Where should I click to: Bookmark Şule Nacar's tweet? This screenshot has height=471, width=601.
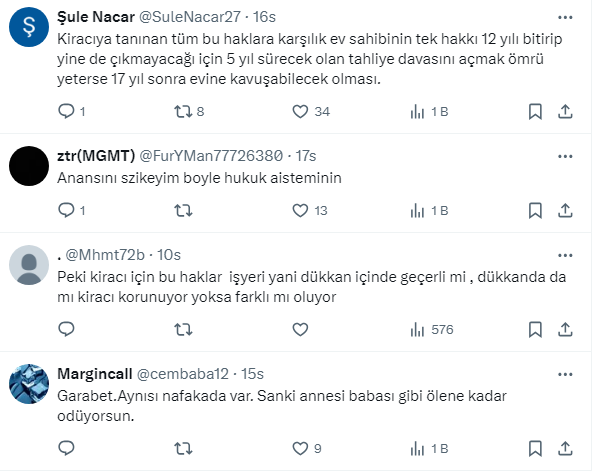pos(534,111)
